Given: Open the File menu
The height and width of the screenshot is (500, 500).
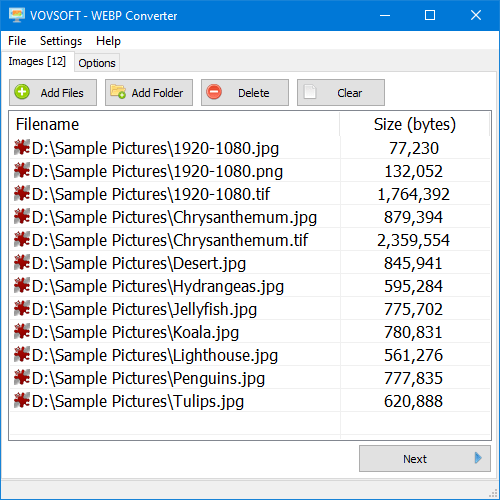Looking at the screenshot, I should 17,41.
